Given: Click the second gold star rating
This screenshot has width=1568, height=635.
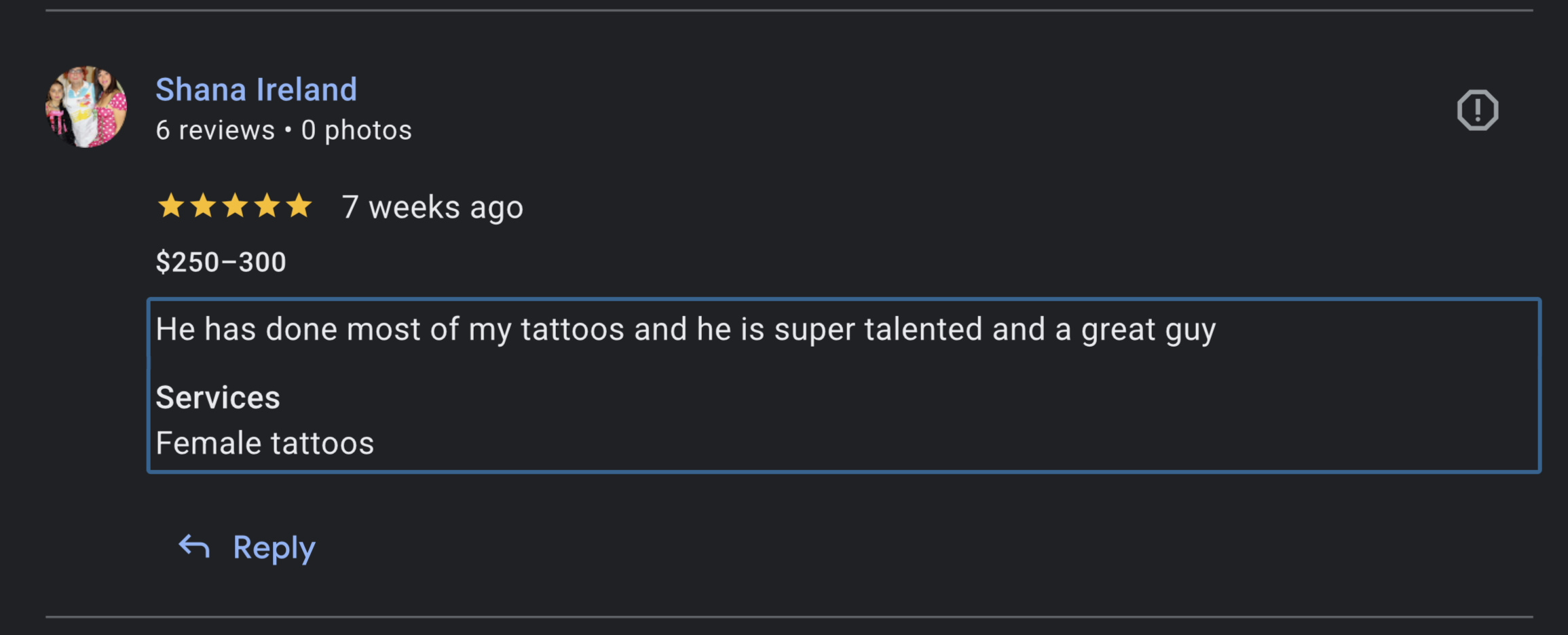Looking at the screenshot, I should tap(203, 206).
